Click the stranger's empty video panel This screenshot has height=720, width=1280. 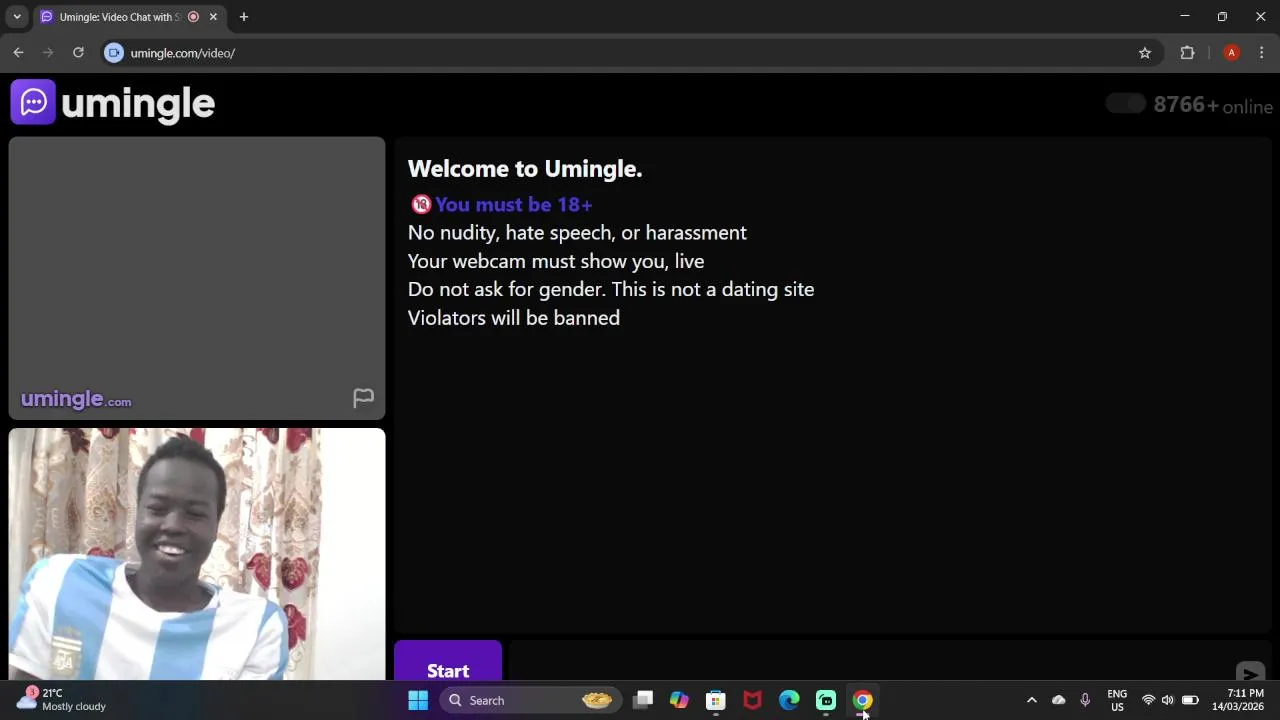click(x=197, y=278)
